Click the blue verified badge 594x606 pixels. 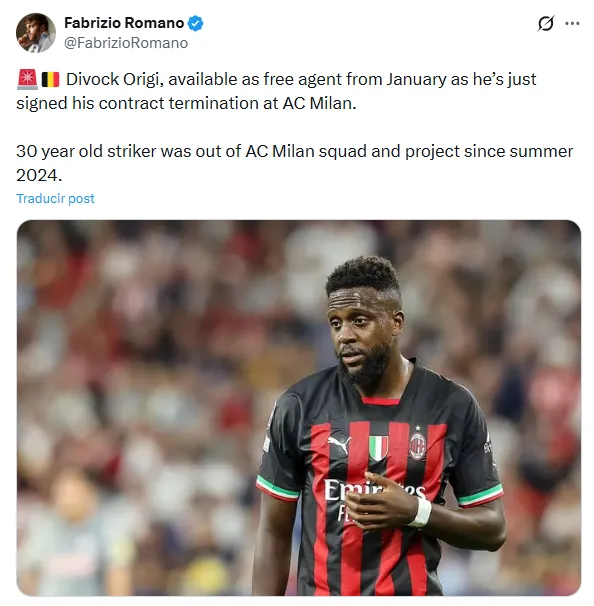[196, 24]
